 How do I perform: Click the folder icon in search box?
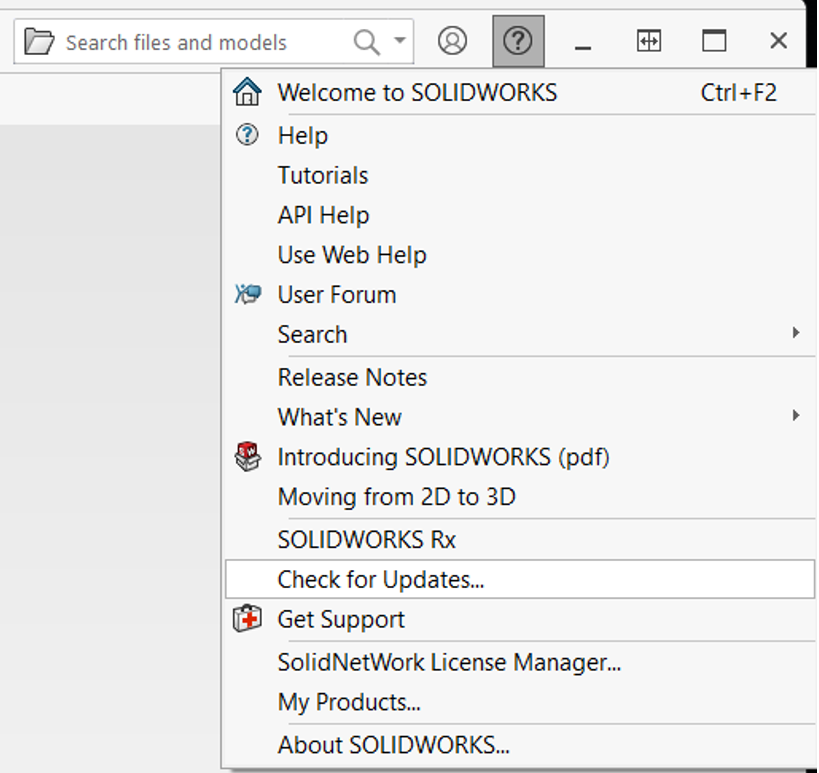point(39,42)
